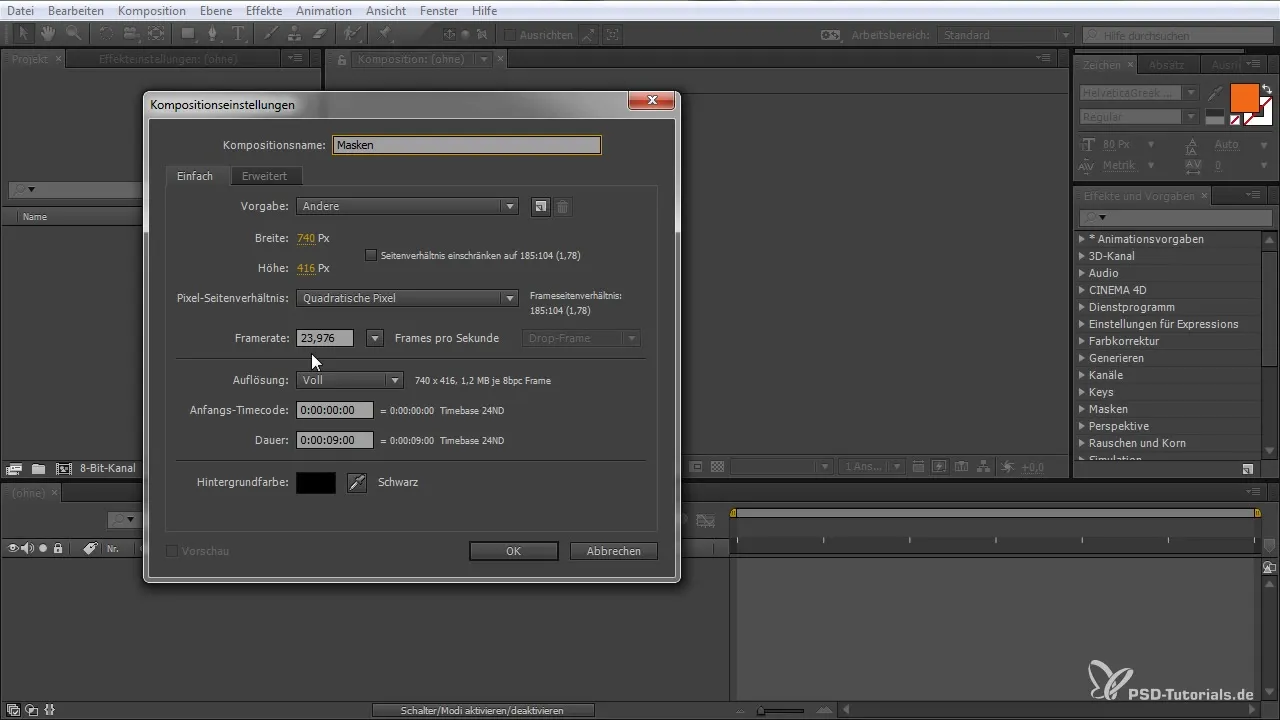Expand the Generieren effects category
This screenshot has height=720, width=1280.
[1082, 358]
